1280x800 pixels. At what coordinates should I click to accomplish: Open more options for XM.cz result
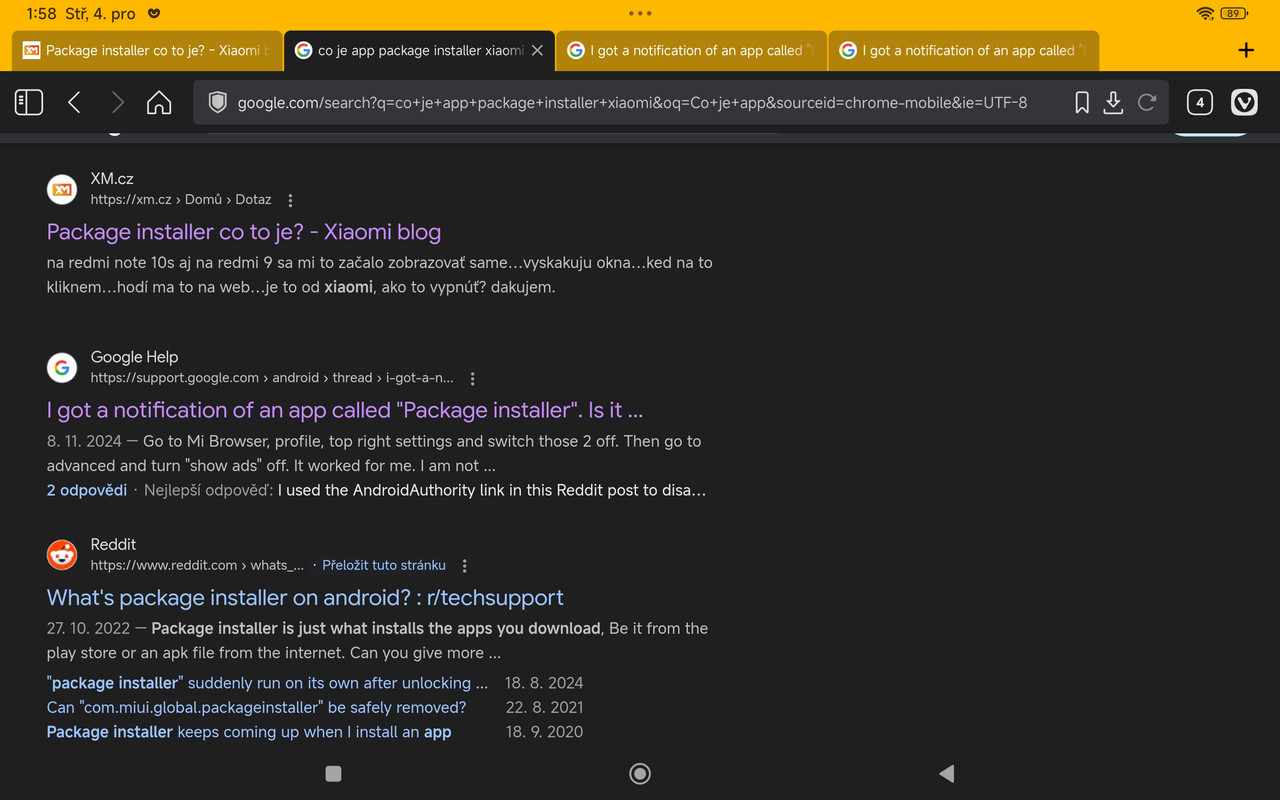(x=290, y=200)
